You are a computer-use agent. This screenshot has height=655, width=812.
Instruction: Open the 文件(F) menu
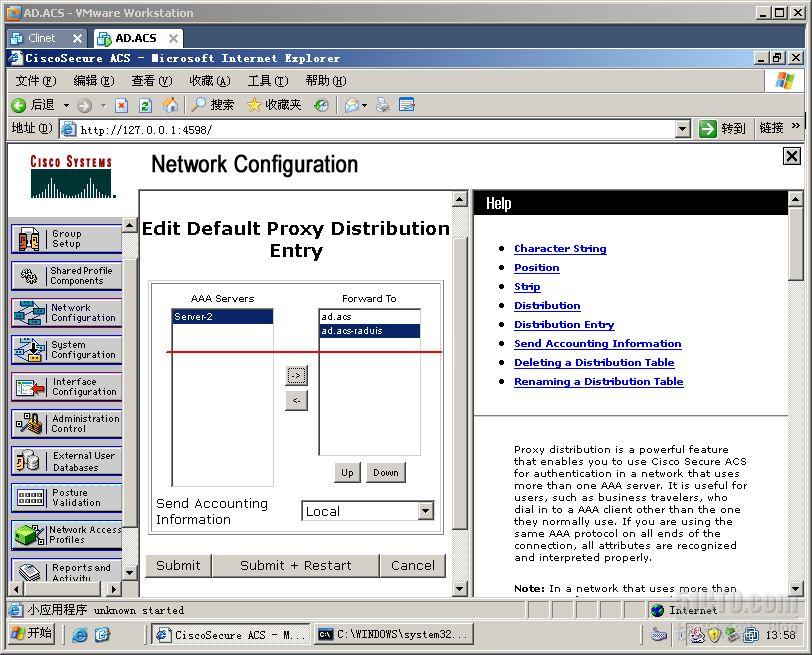35,81
